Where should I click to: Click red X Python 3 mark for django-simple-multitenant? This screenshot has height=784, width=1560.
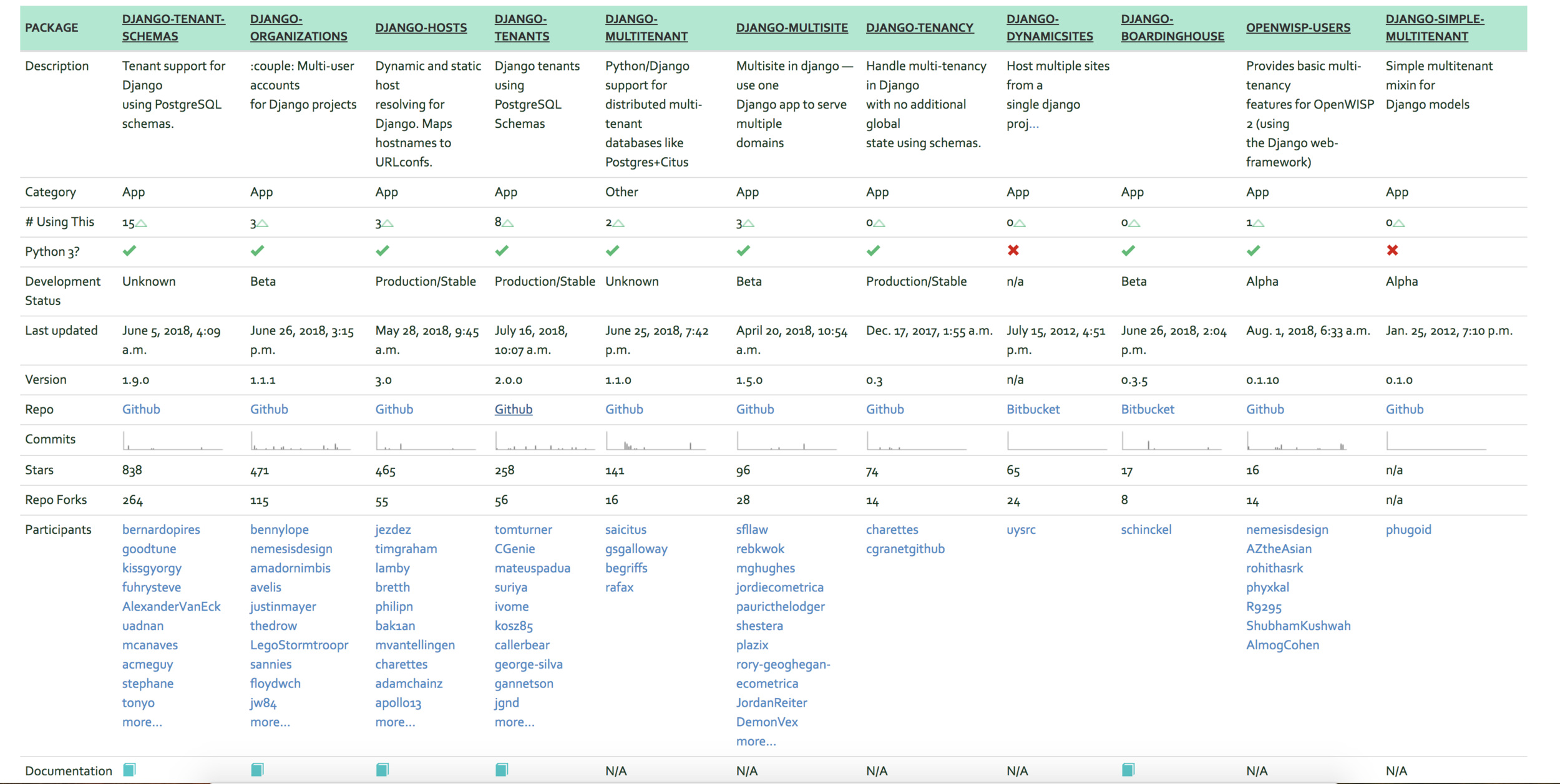[x=1392, y=250]
